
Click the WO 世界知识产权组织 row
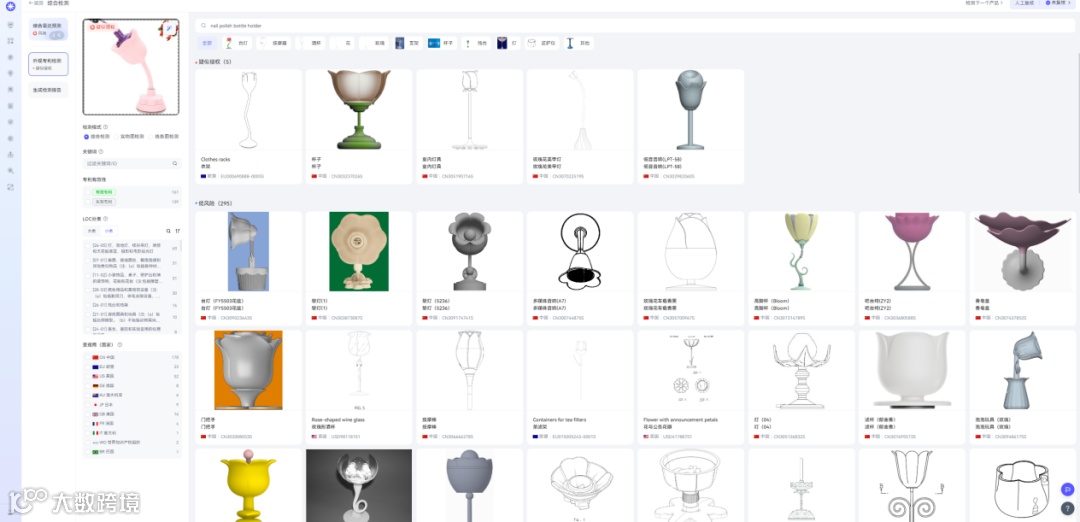[x=132, y=443]
